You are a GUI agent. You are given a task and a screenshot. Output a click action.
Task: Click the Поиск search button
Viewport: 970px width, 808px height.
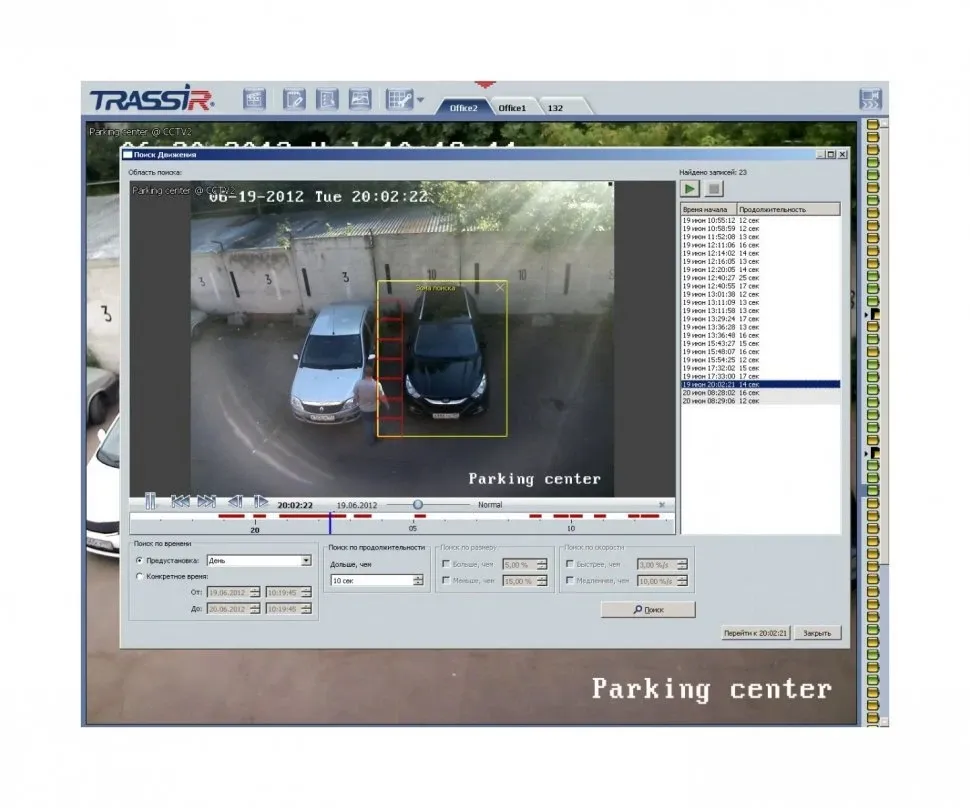[650, 609]
